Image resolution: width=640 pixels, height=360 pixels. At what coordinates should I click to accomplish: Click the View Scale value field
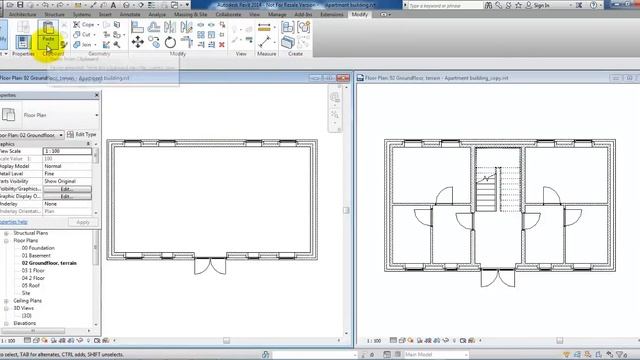click(x=67, y=151)
